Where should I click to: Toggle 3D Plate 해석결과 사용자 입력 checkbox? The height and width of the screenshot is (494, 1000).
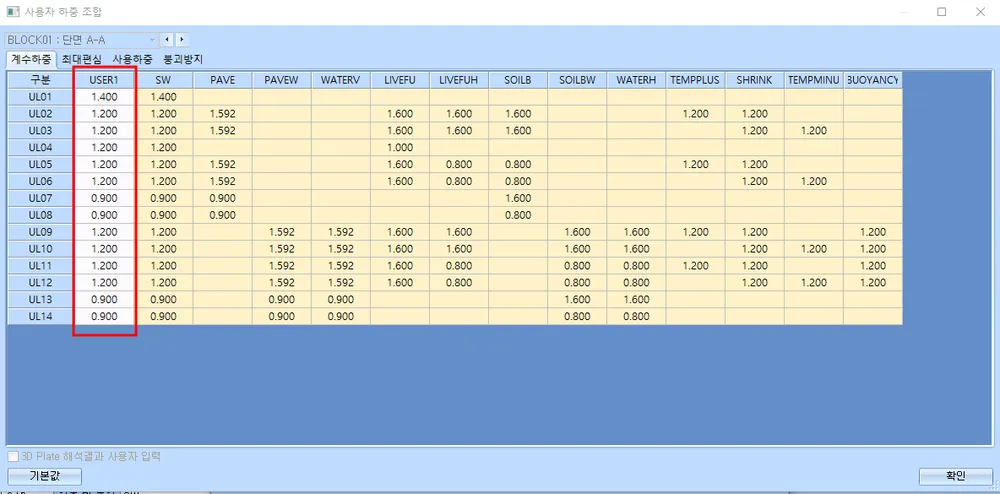pyautogui.click(x=13, y=456)
